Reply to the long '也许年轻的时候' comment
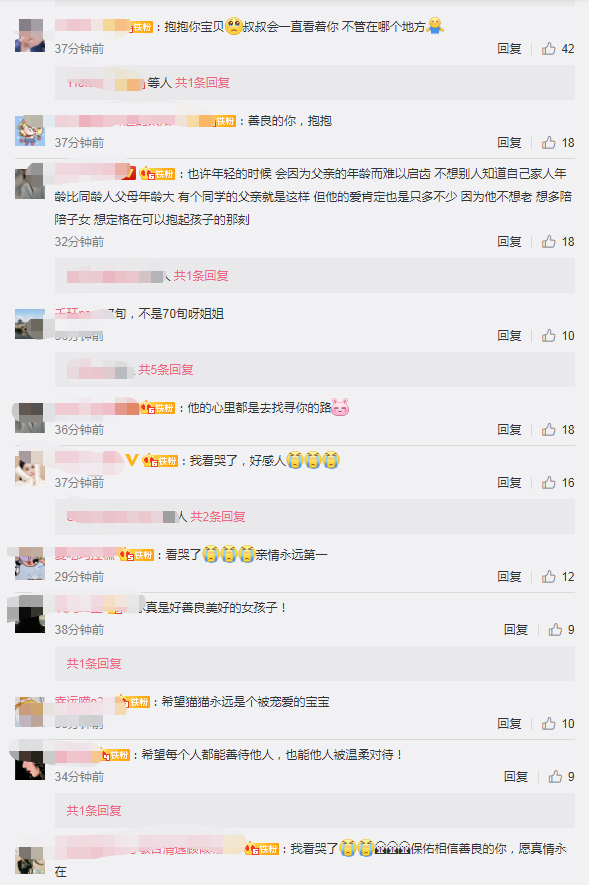 pos(509,242)
